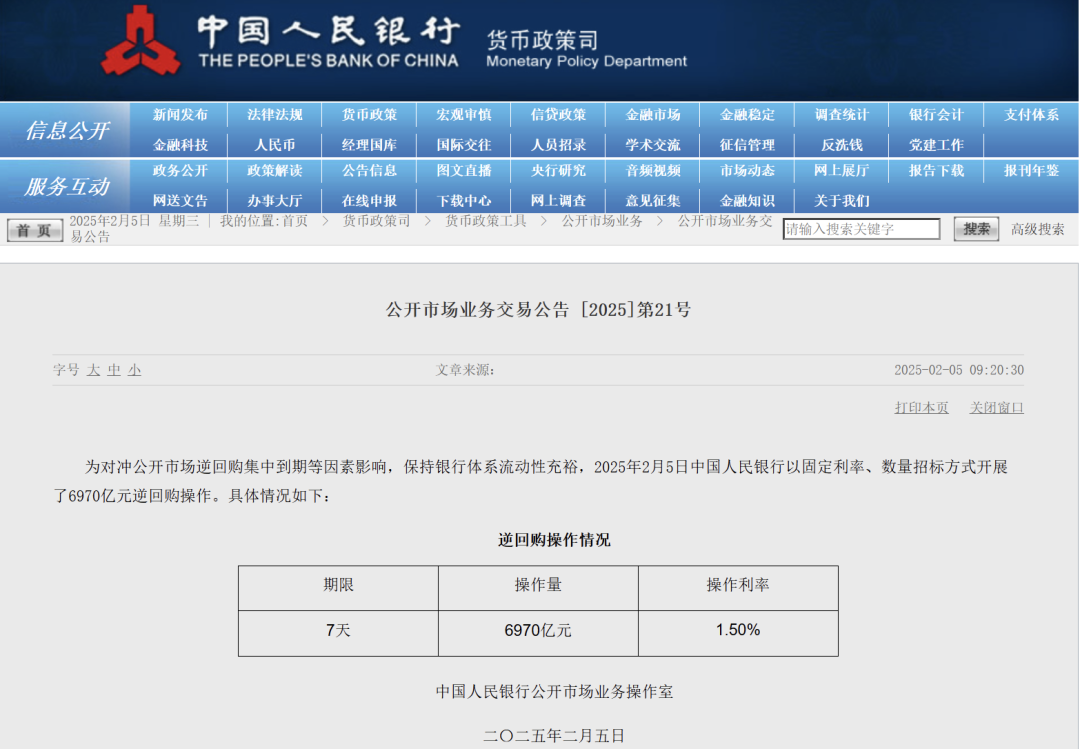Click the search keyword input field
The width and height of the screenshot is (1080, 749).
(860, 229)
